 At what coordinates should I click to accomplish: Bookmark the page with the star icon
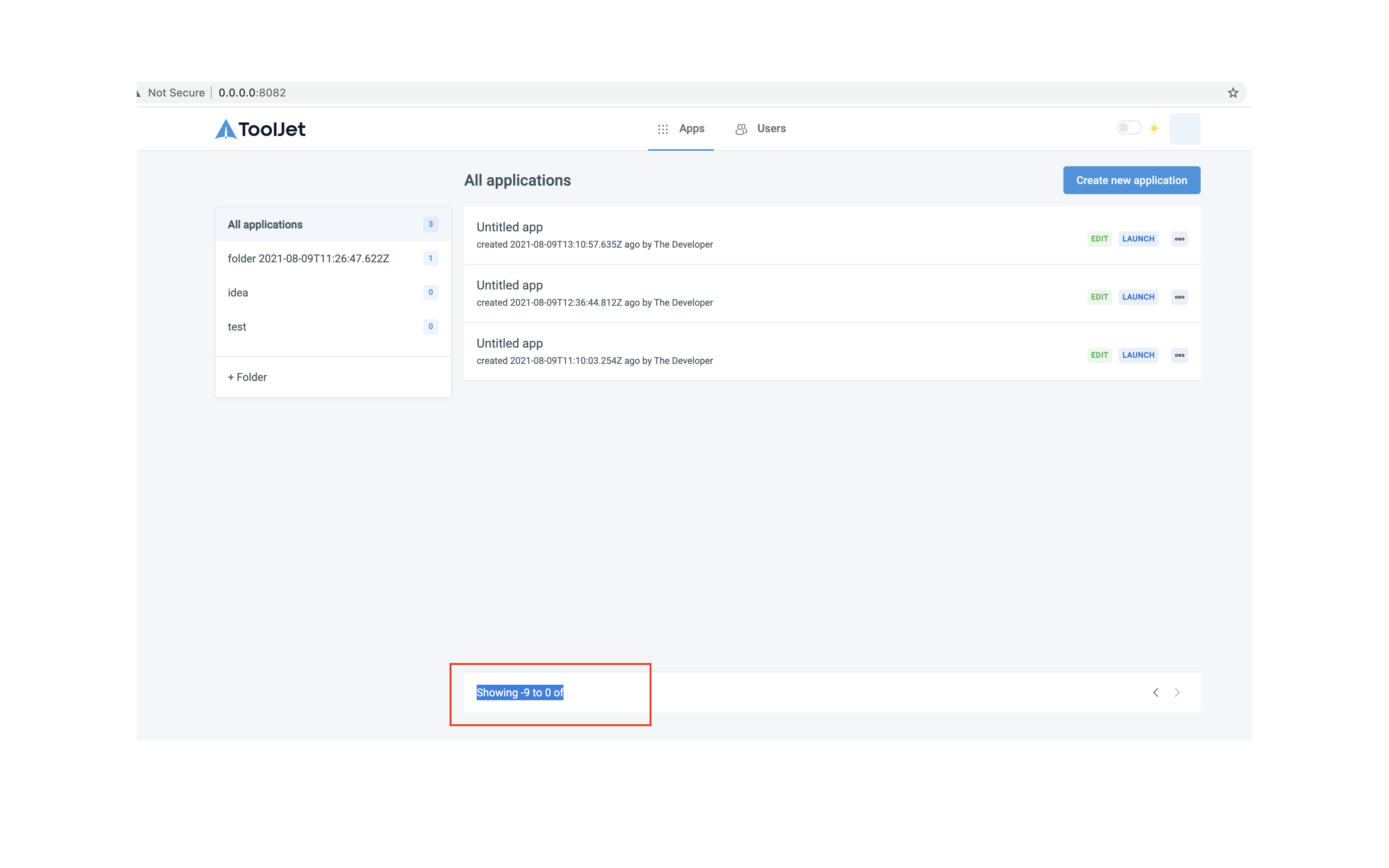coord(1233,93)
